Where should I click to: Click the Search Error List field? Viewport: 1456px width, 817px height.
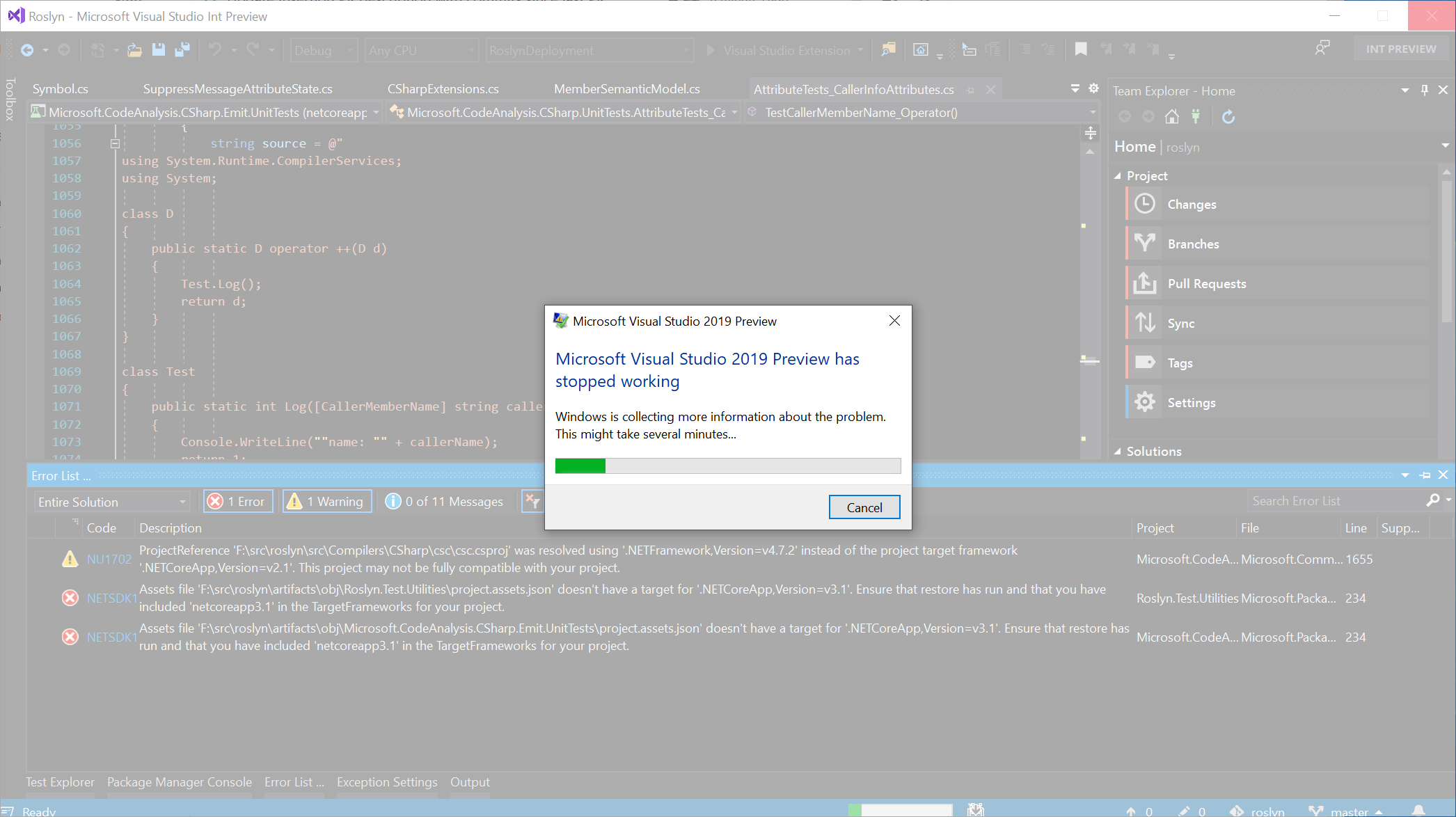1335,501
